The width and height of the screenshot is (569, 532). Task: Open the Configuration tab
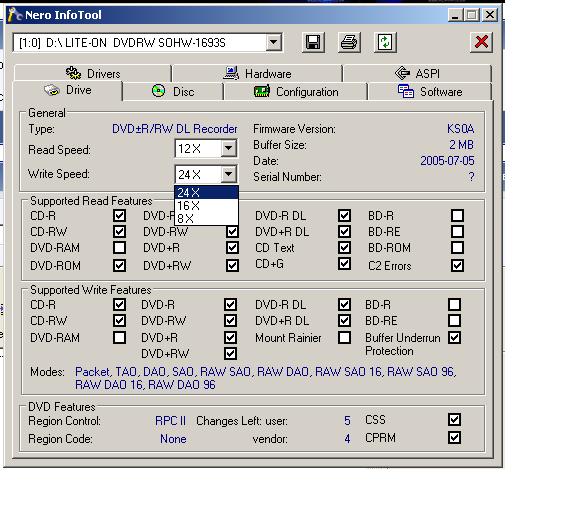[x=295, y=91]
